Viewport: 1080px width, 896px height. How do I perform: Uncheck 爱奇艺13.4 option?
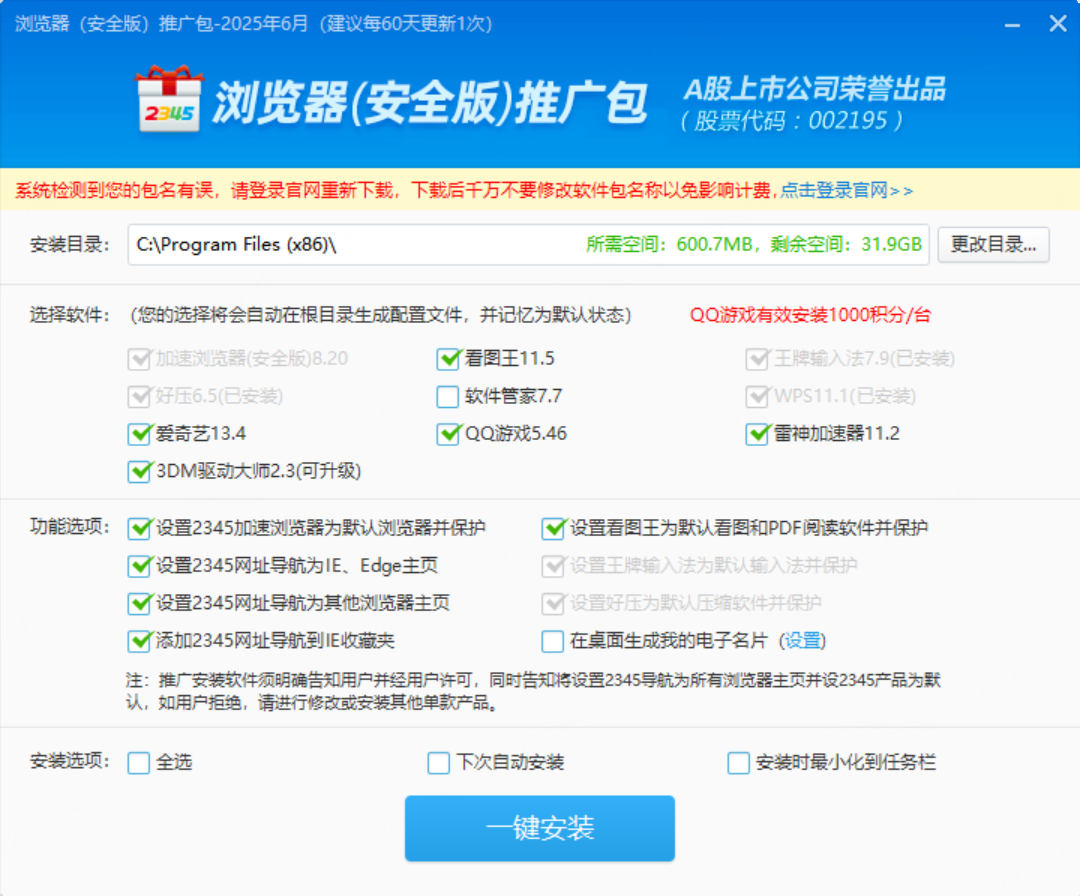[139, 434]
